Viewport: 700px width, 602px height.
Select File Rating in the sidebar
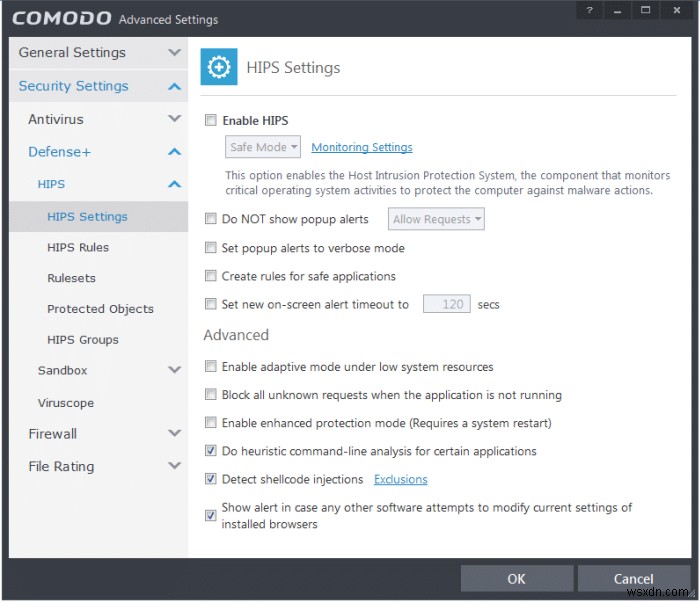coord(62,466)
